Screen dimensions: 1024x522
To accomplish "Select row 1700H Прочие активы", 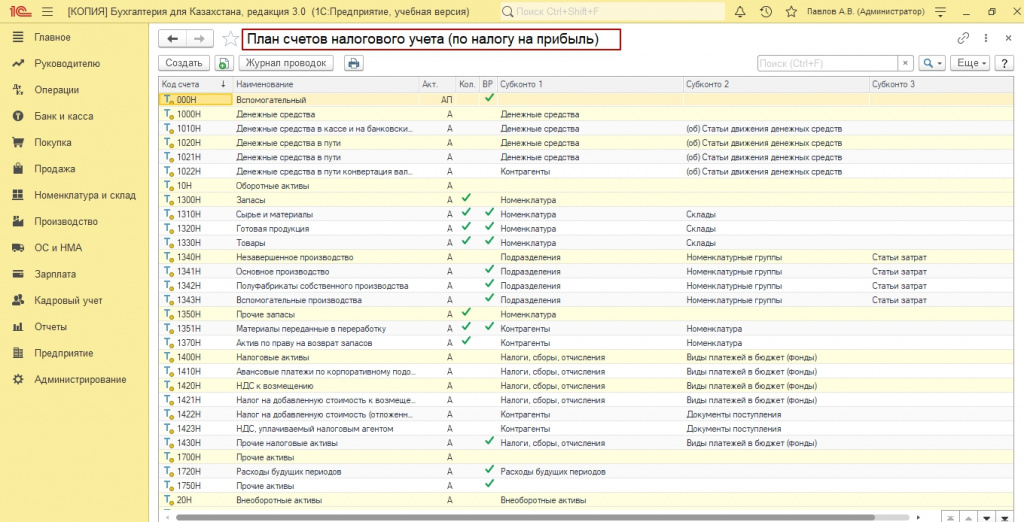I will click(586, 457).
